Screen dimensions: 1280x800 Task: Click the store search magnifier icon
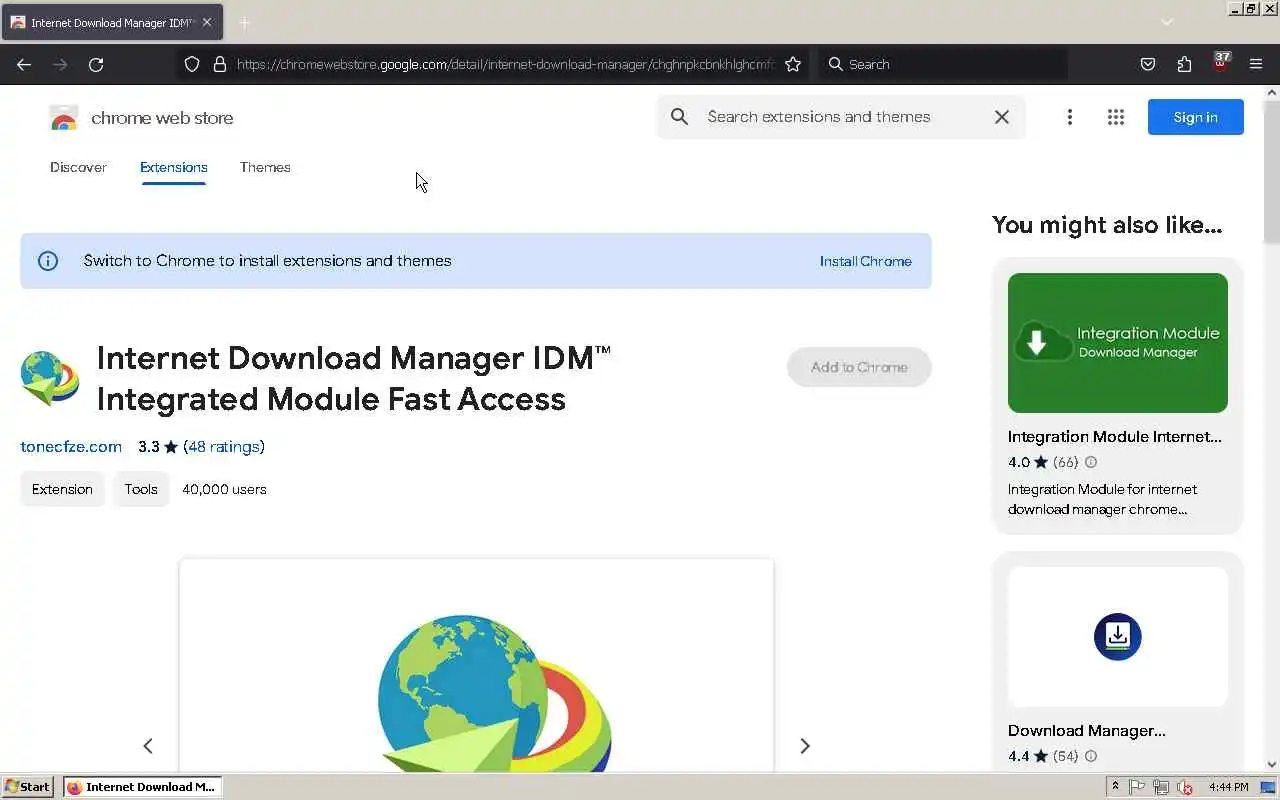pos(679,117)
